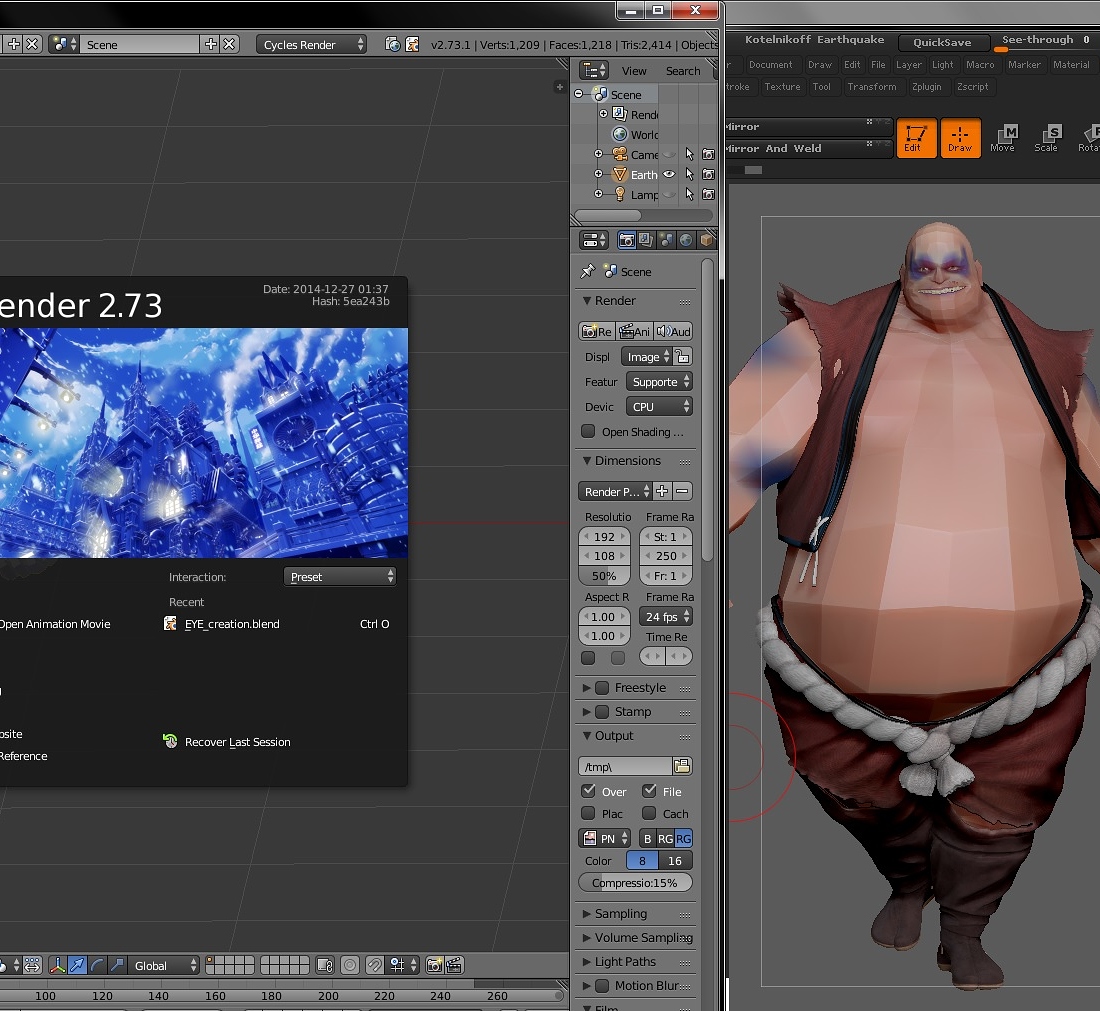
Task: Switch to the Object properties cube tab
Action: coord(706,241)
